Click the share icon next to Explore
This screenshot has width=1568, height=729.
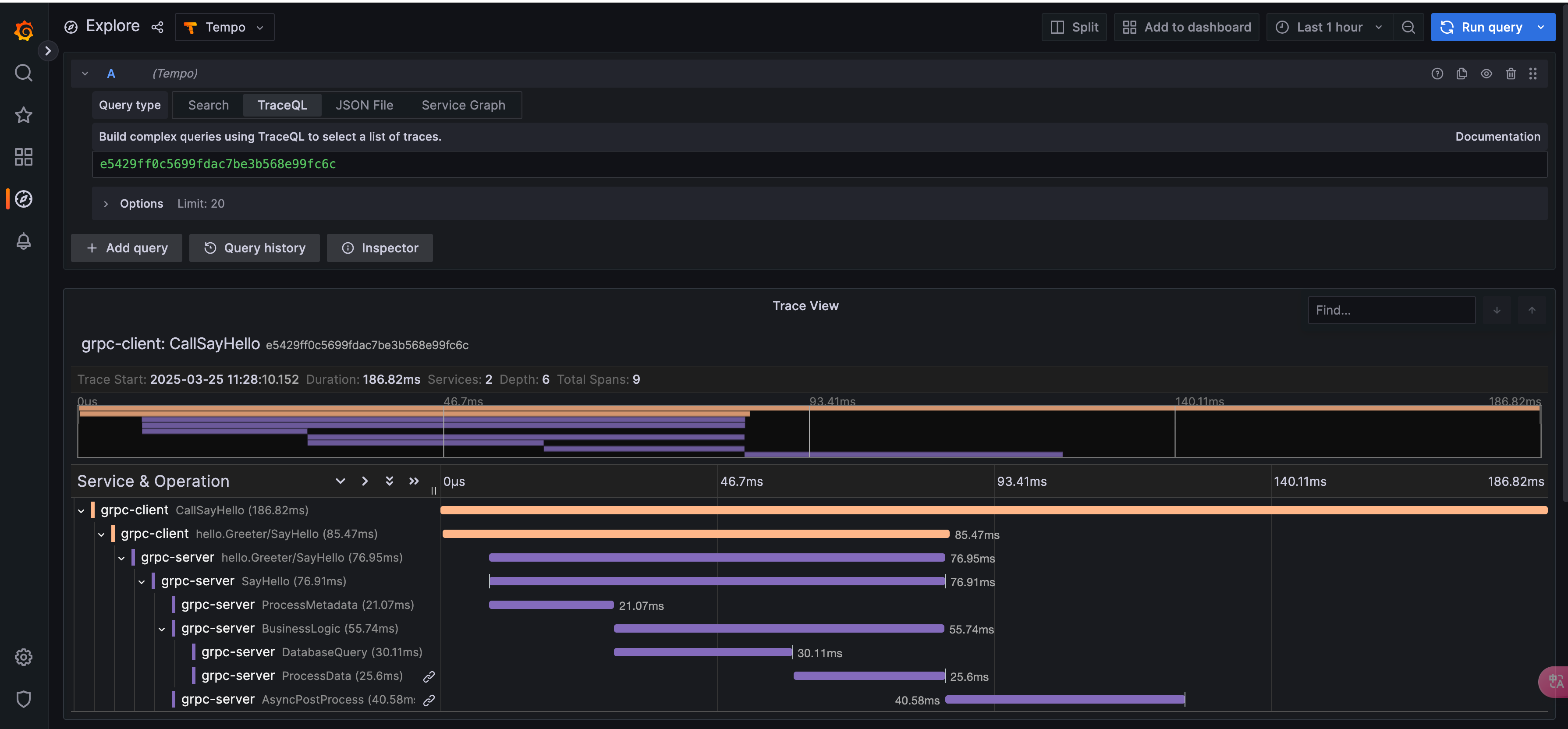pos(158,28)
